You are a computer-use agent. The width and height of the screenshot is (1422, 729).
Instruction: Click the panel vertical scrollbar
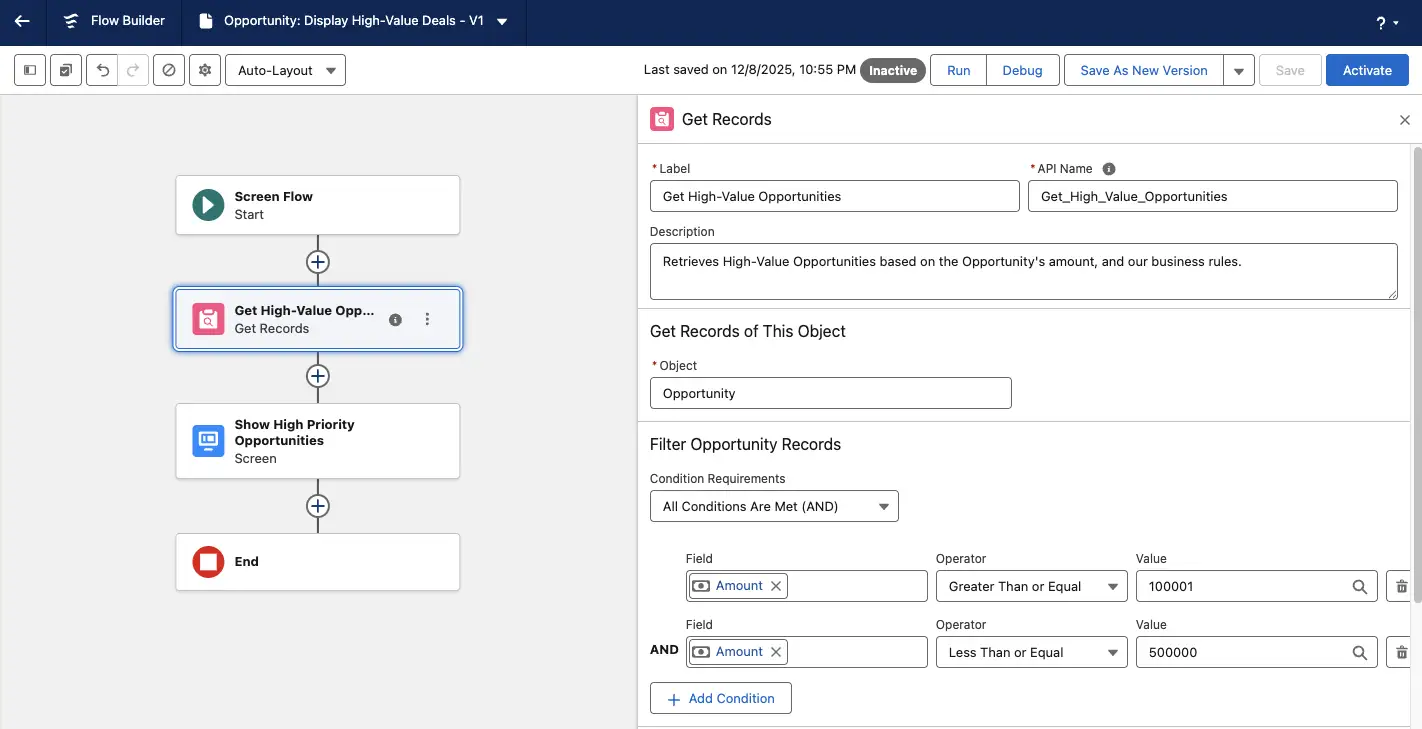pos(1416,375)
